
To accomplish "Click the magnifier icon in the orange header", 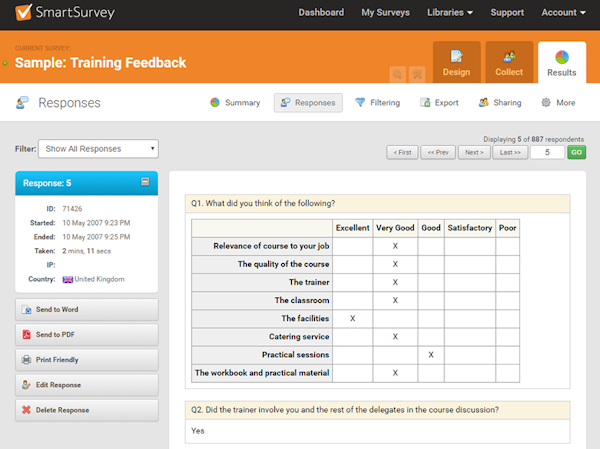I will click(x=398, y=73).
